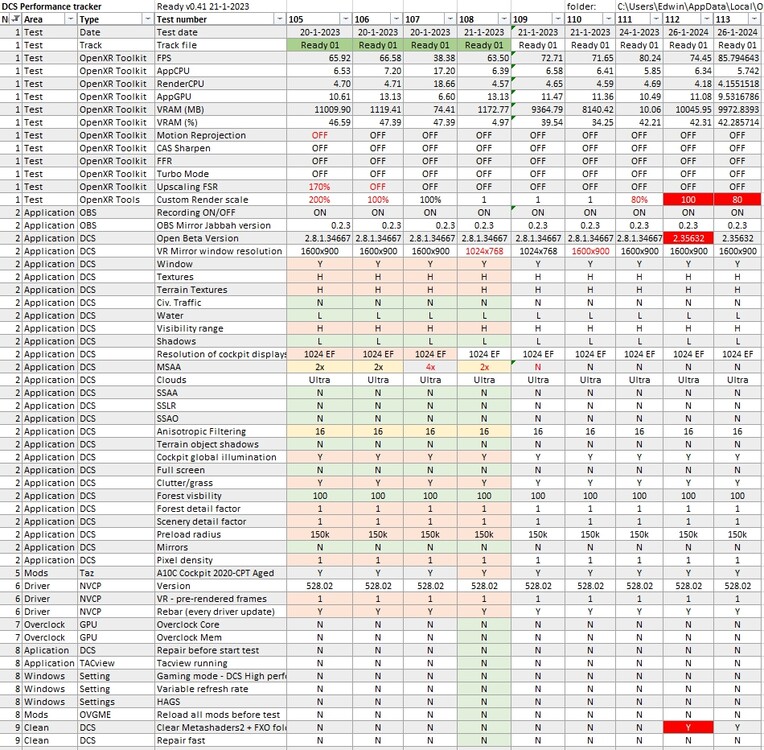Viewport: 764px width, 750px height.
Task: Select the red-filled 100 cell in Custom Render scale
Action: click(688, 200)
